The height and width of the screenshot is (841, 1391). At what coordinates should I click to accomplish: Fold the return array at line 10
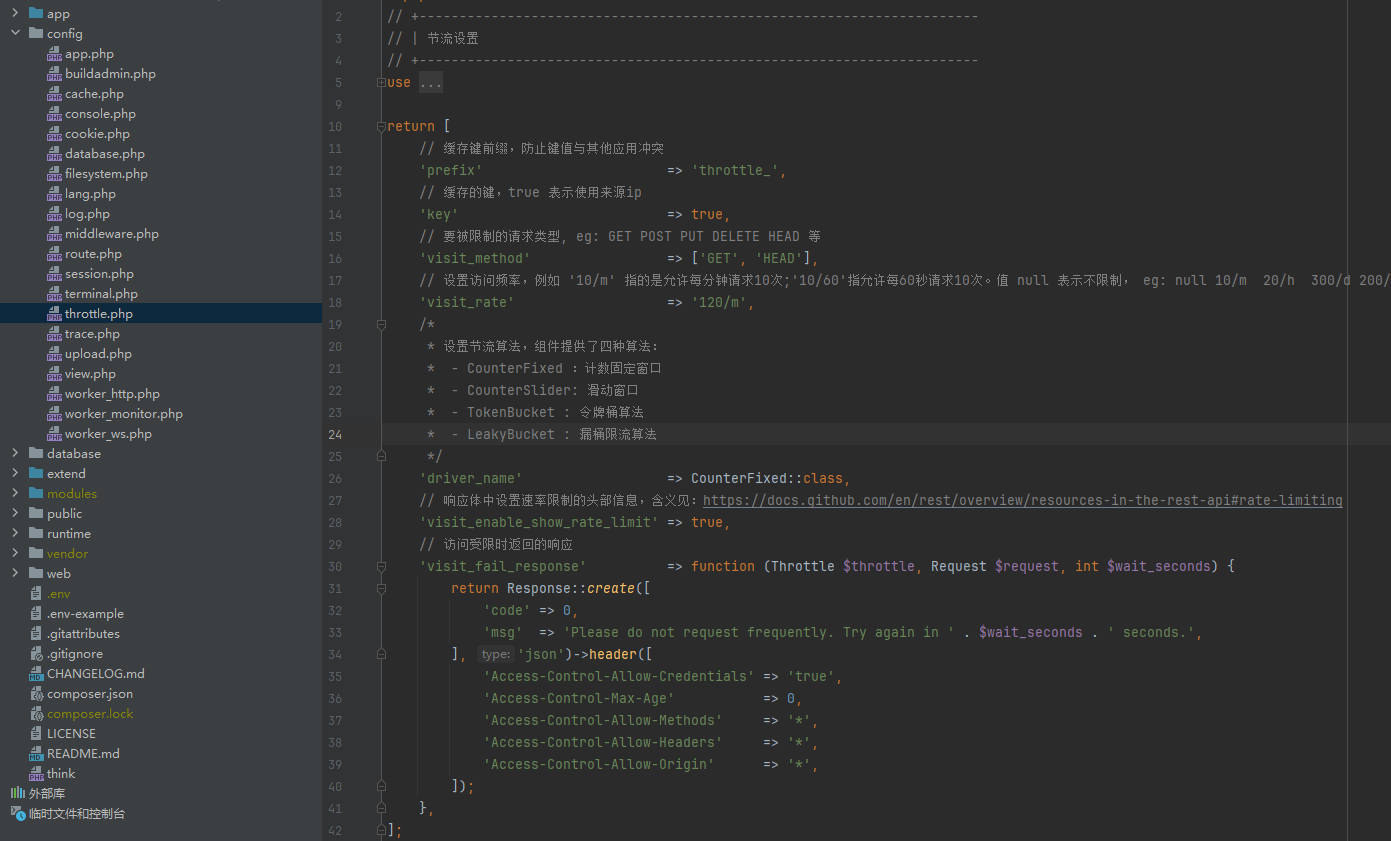381,127
